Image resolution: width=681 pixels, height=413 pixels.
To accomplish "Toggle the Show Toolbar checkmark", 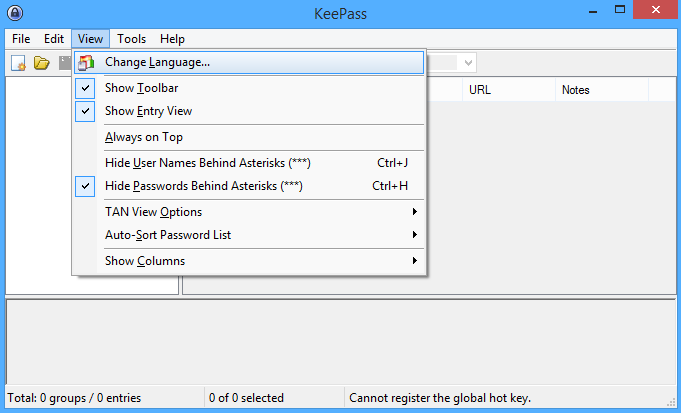I will click(x=85, y=88).
